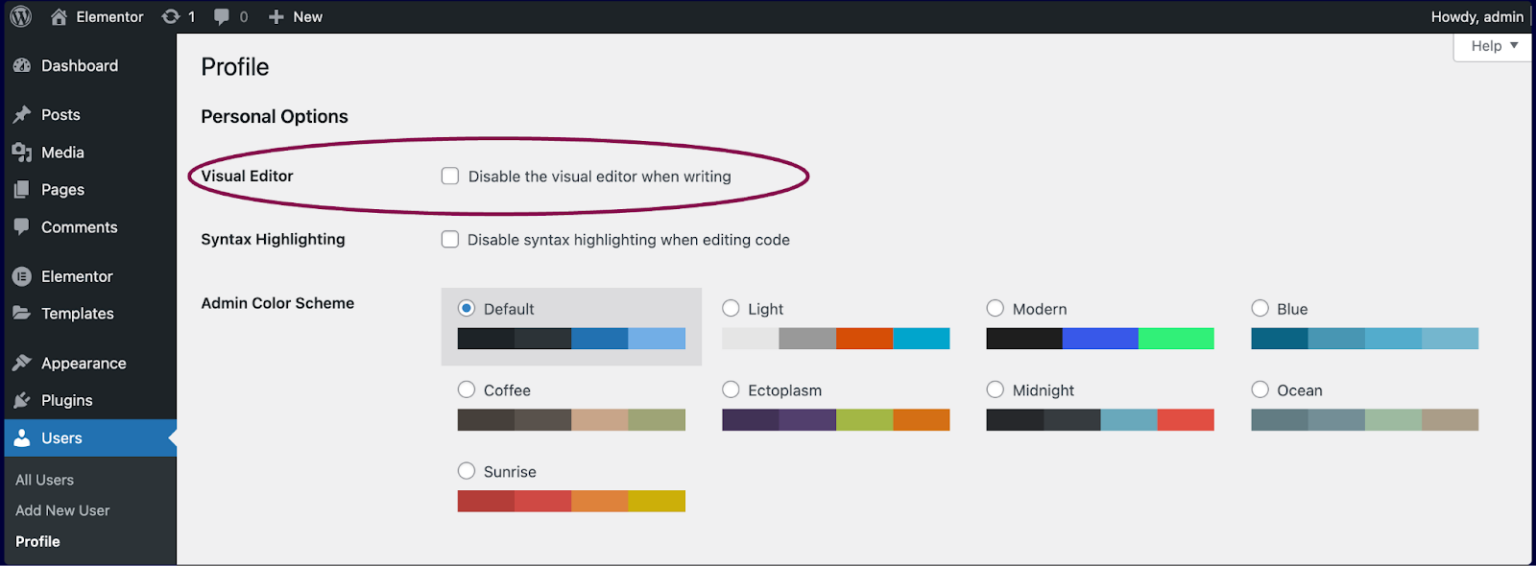1536x566 pixels.
Task: Open the + New content menu
Action: point(295,17)
